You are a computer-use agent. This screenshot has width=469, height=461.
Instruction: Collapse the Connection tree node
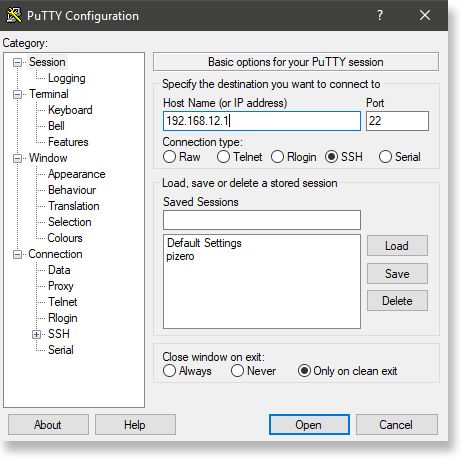coord(17,255)
